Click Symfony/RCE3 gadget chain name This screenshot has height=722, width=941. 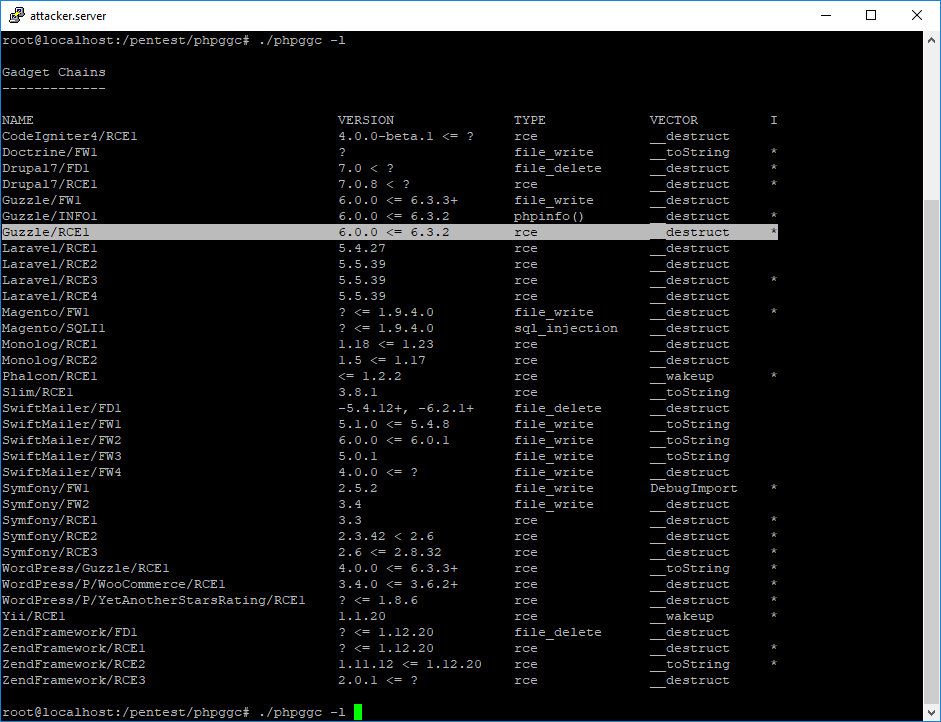coord(50,552)
